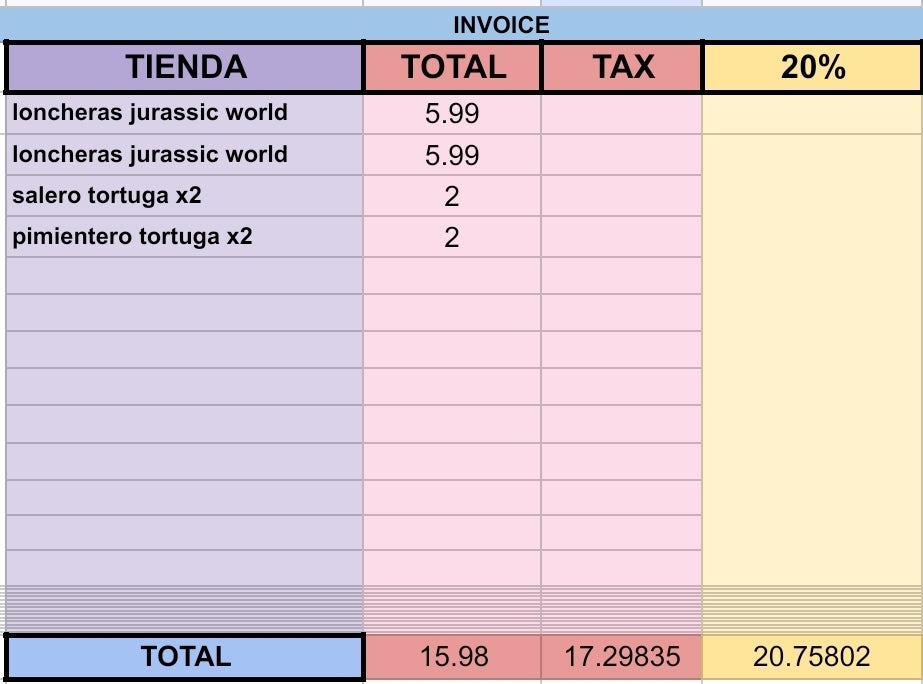Click the bottom TOTAL label cell
The height and width of the screenshot is (684, 923).
(x=185, y=656)
